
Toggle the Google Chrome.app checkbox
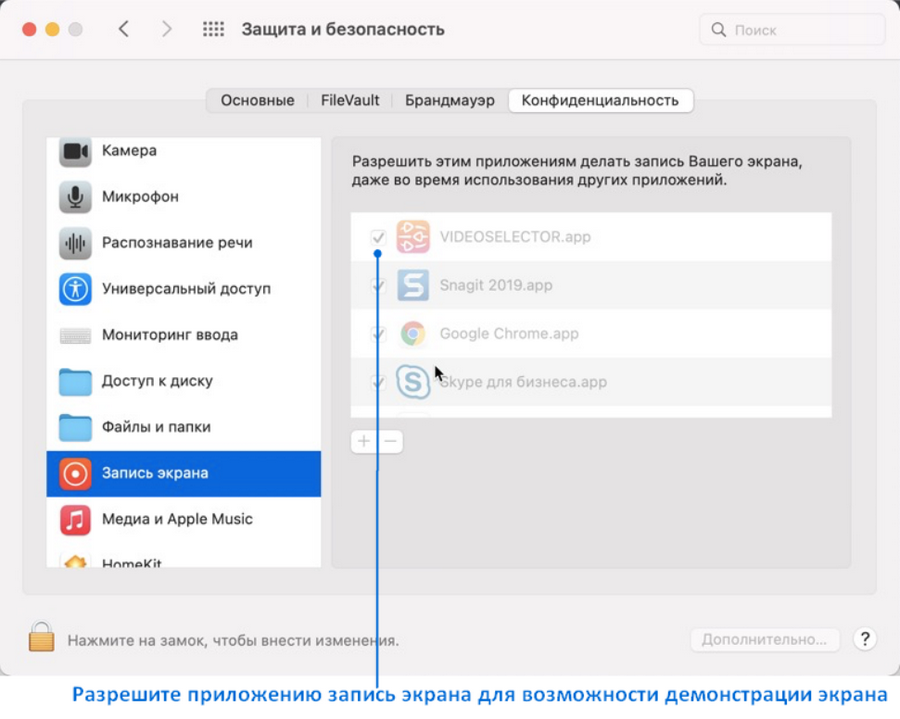378,333
